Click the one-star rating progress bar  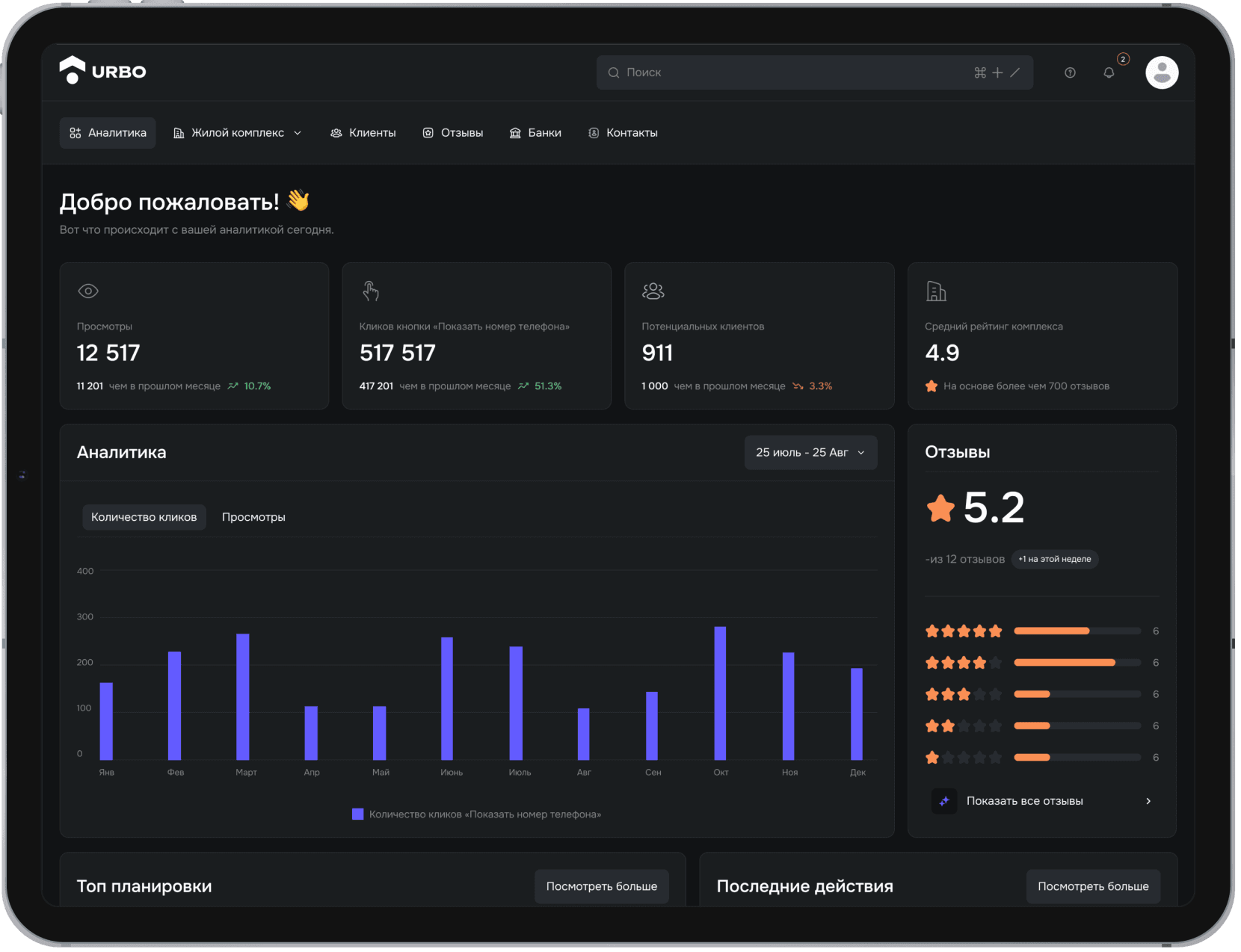tap(1077, 758)
